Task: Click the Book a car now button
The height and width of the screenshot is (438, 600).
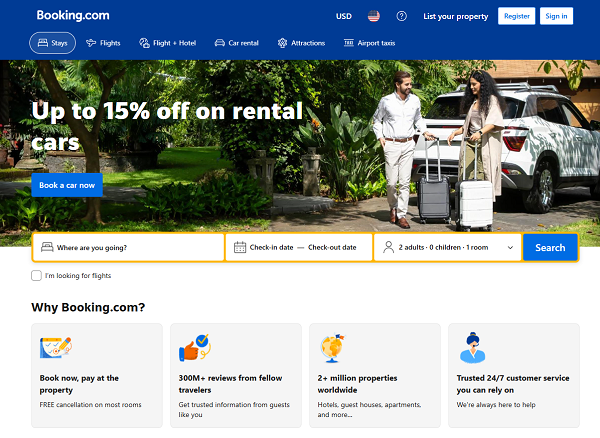Action: click(67, 185)
